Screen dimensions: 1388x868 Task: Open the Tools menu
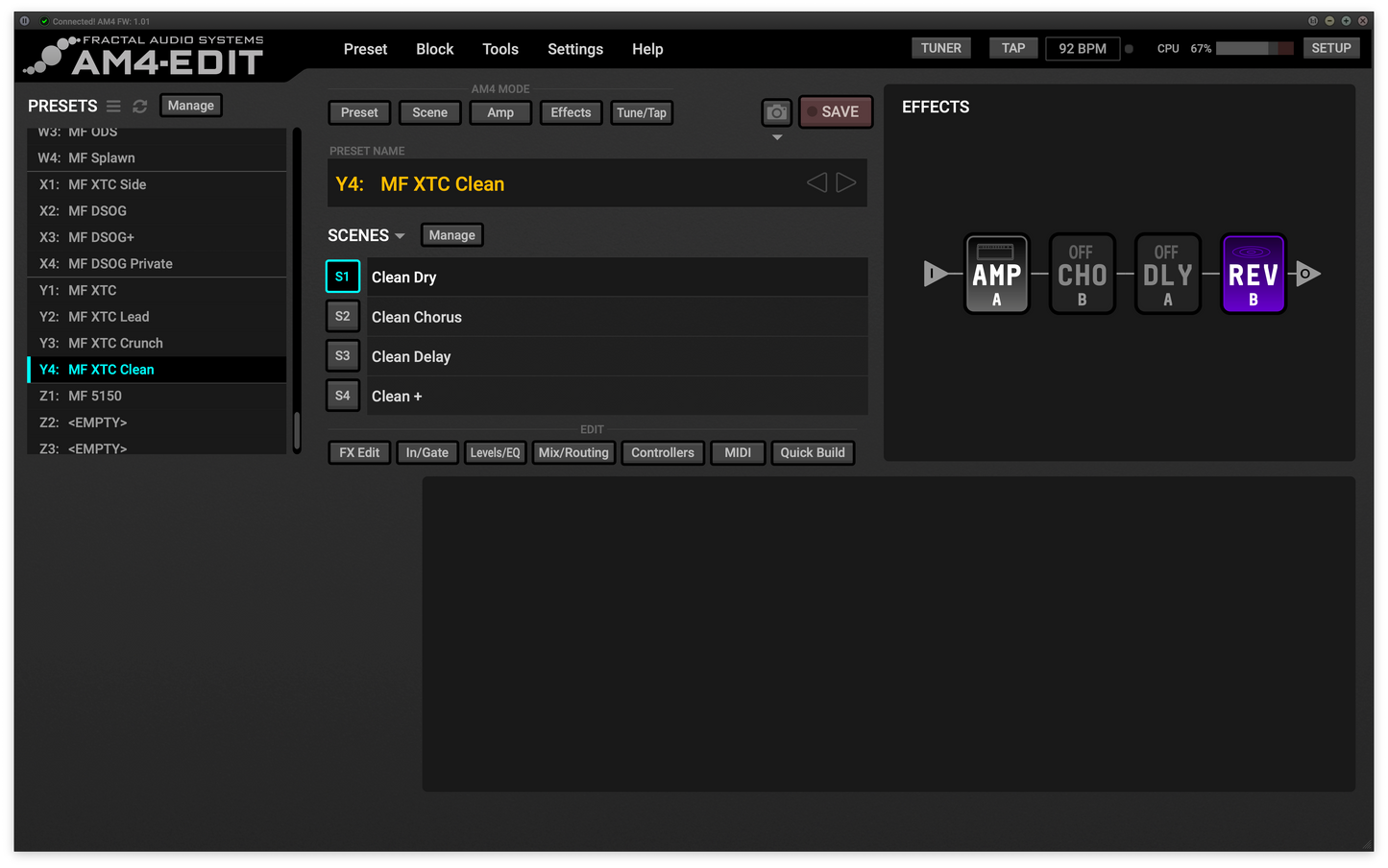499,49
